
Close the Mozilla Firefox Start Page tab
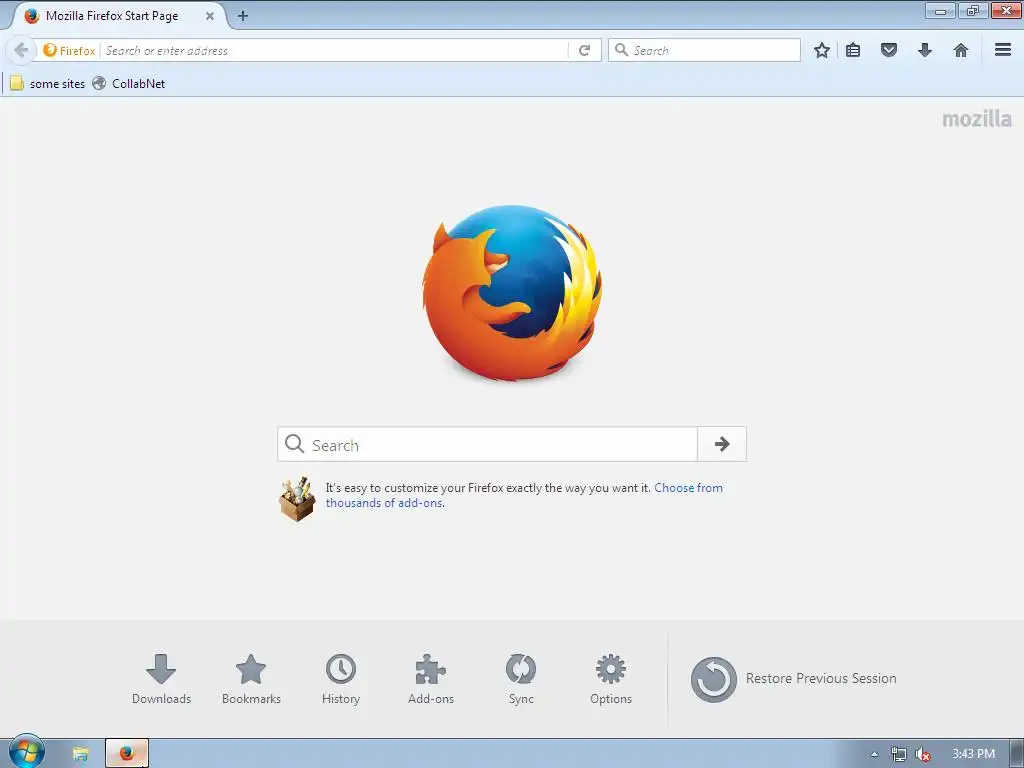[x=210, y=16]
